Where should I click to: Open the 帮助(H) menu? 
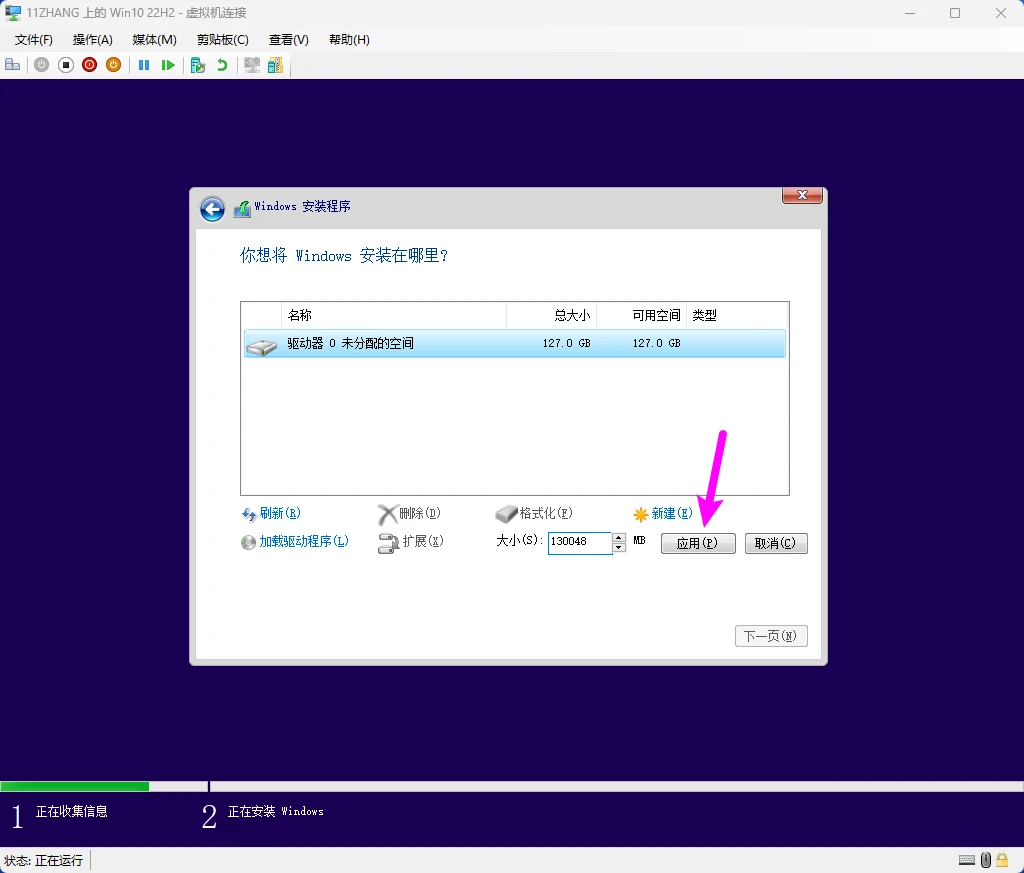(x=349, y=40)
